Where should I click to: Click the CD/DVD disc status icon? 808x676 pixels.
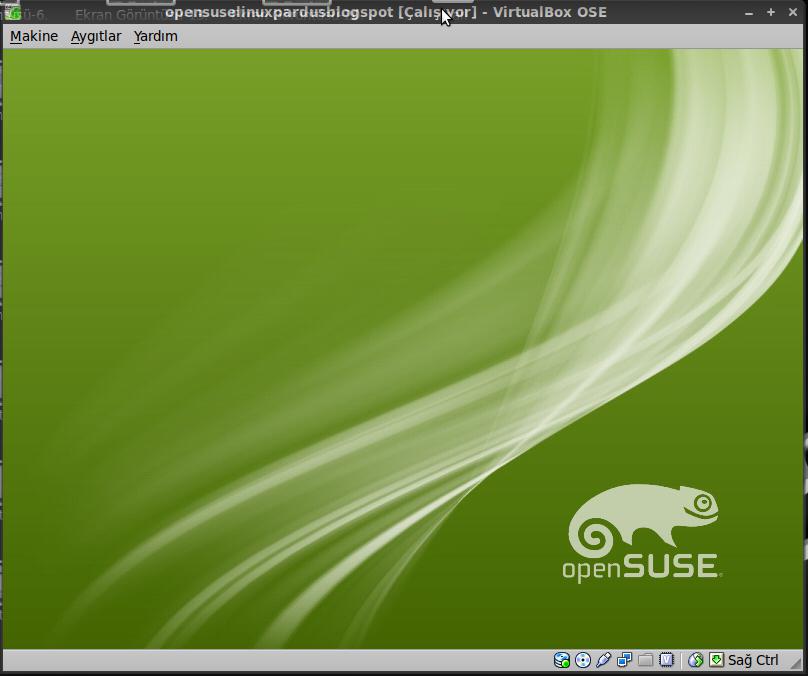583,659
